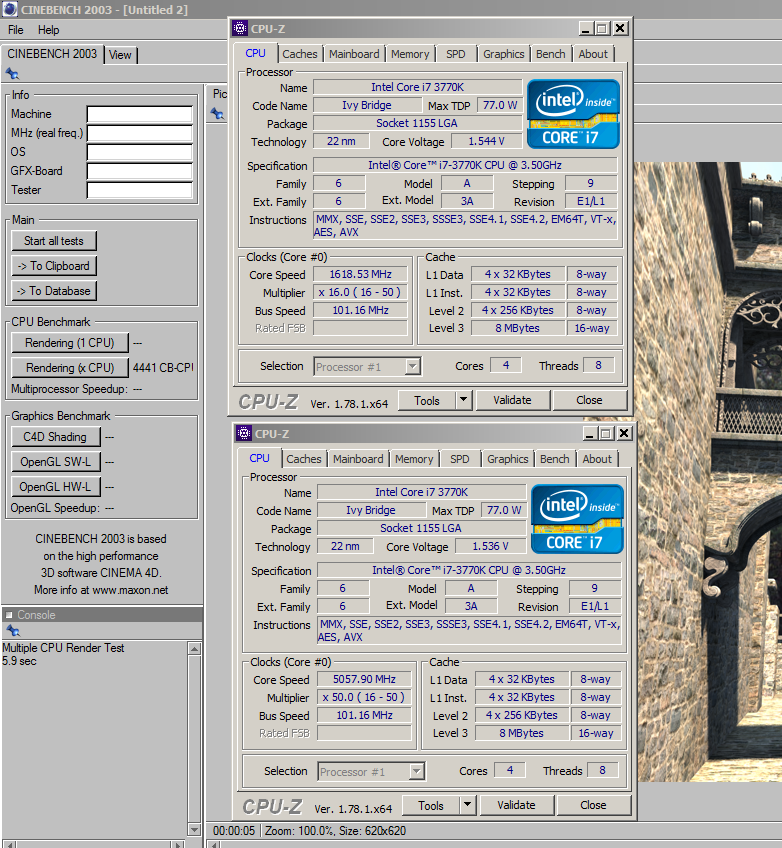782x848 pixels.
Task: Click the Start all tests button
Action: point(54,241)
